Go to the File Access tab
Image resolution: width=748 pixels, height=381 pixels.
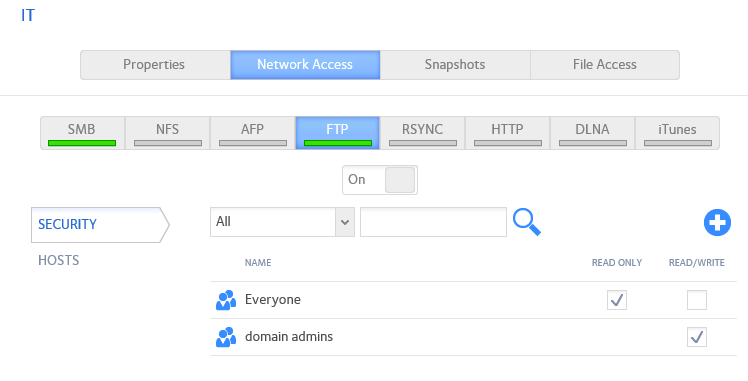[605, 65]
